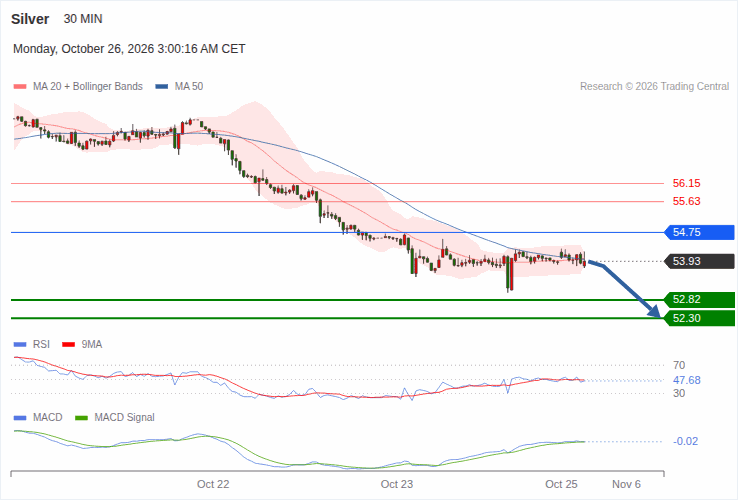
Task: Click the green 52.82 support price tag
Action: point(699,299)
